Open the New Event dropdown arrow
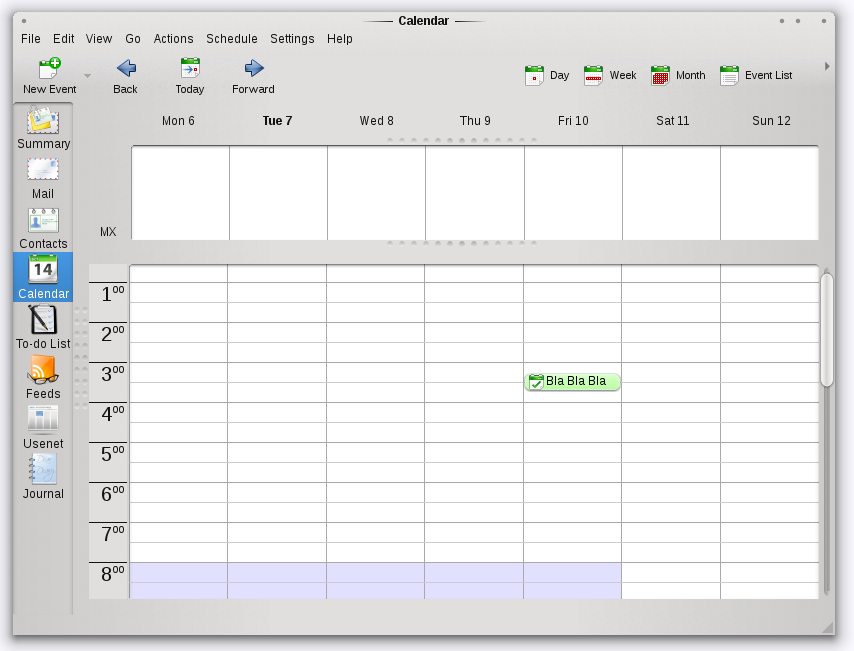 coord(87,76)
